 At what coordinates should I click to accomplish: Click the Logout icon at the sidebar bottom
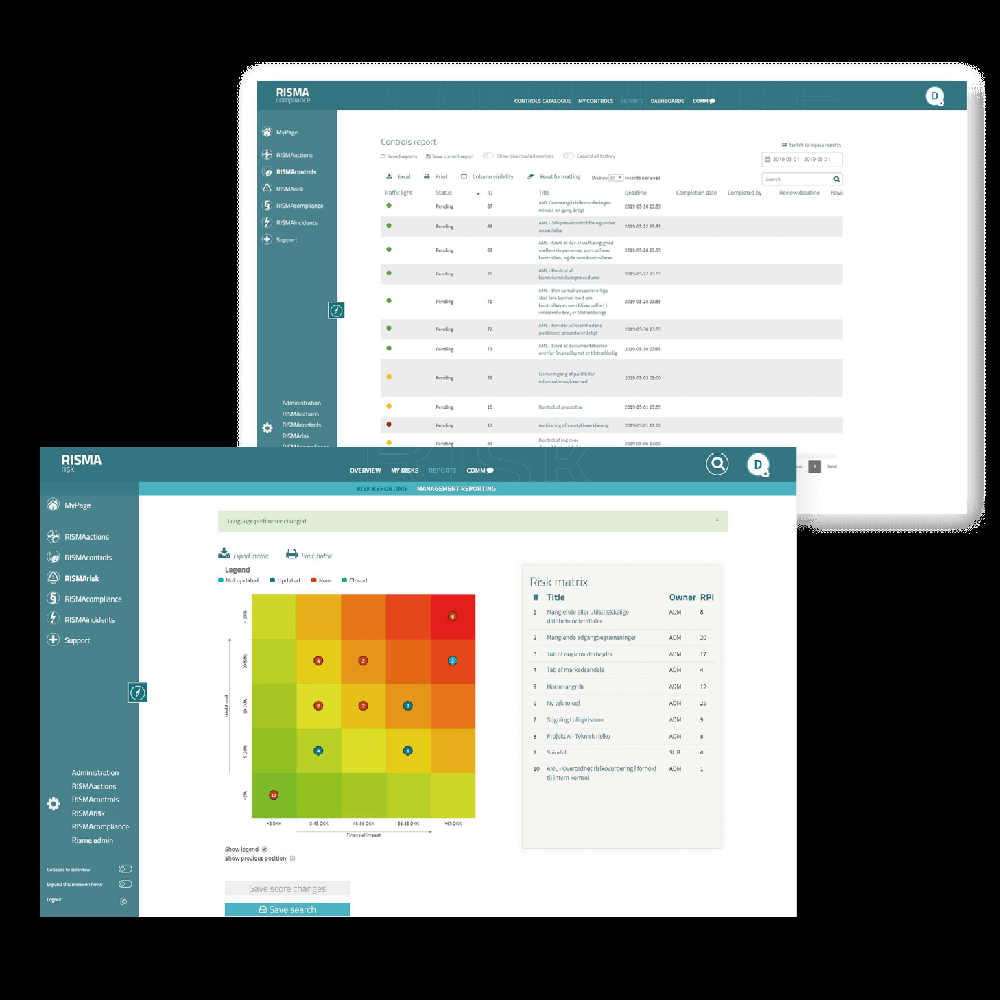click(124, 901)
